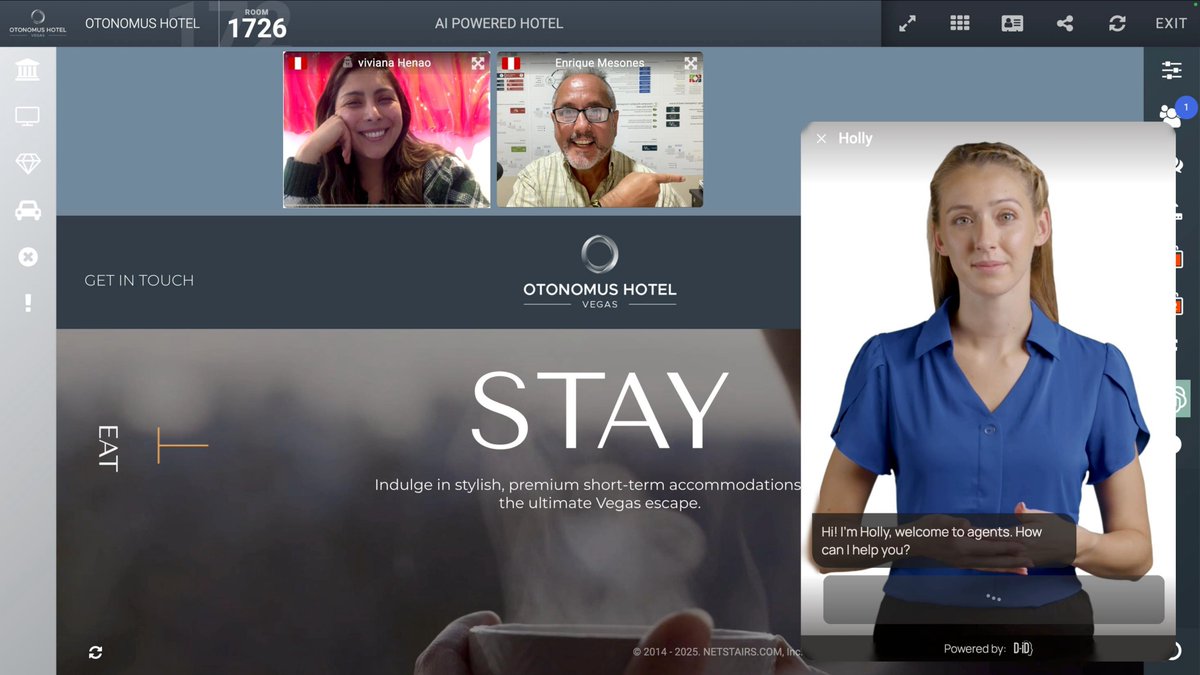Click the Otonomus Hotel logo in top left
This screenshot has height=675, width=1200.
click(x=37, y=23)
